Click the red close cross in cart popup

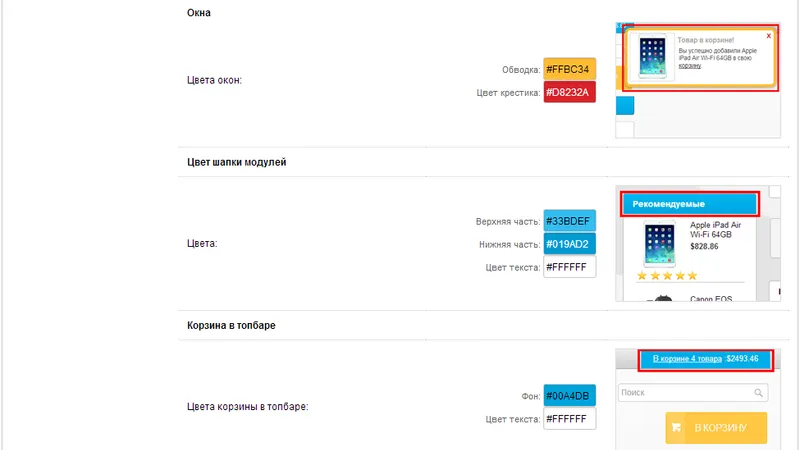768,36
